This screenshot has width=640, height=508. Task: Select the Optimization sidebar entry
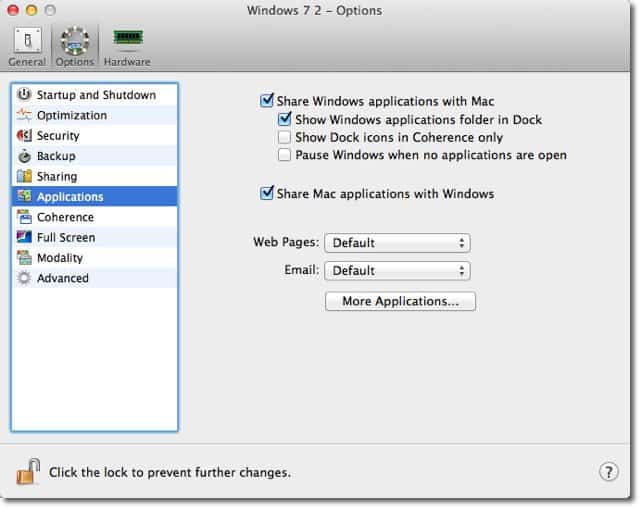click(95, 115)
